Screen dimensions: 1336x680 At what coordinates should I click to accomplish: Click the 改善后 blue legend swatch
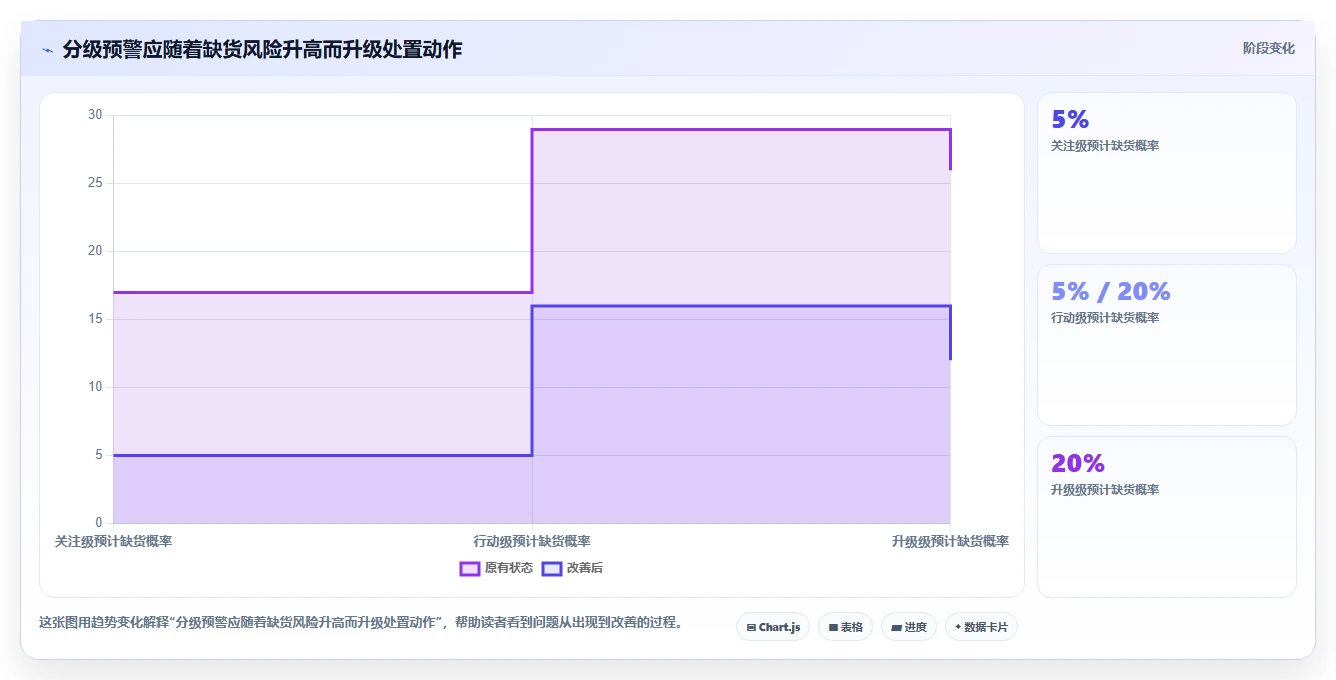552,568
